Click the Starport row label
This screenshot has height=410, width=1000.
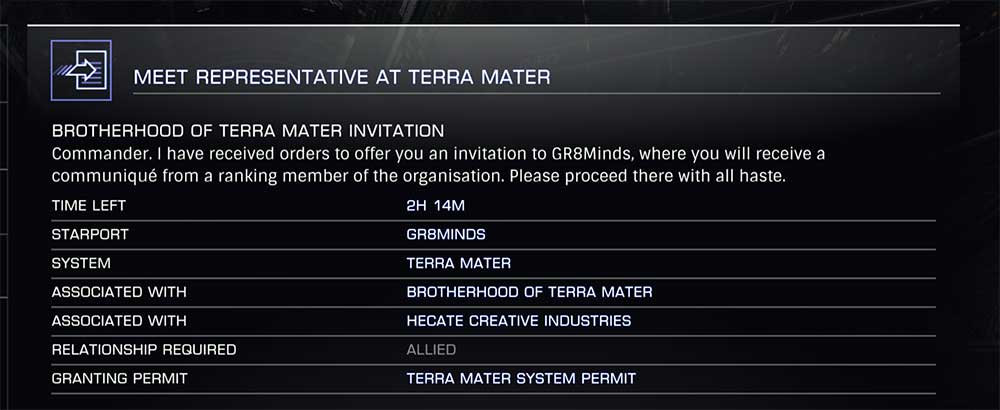point(90,234)
